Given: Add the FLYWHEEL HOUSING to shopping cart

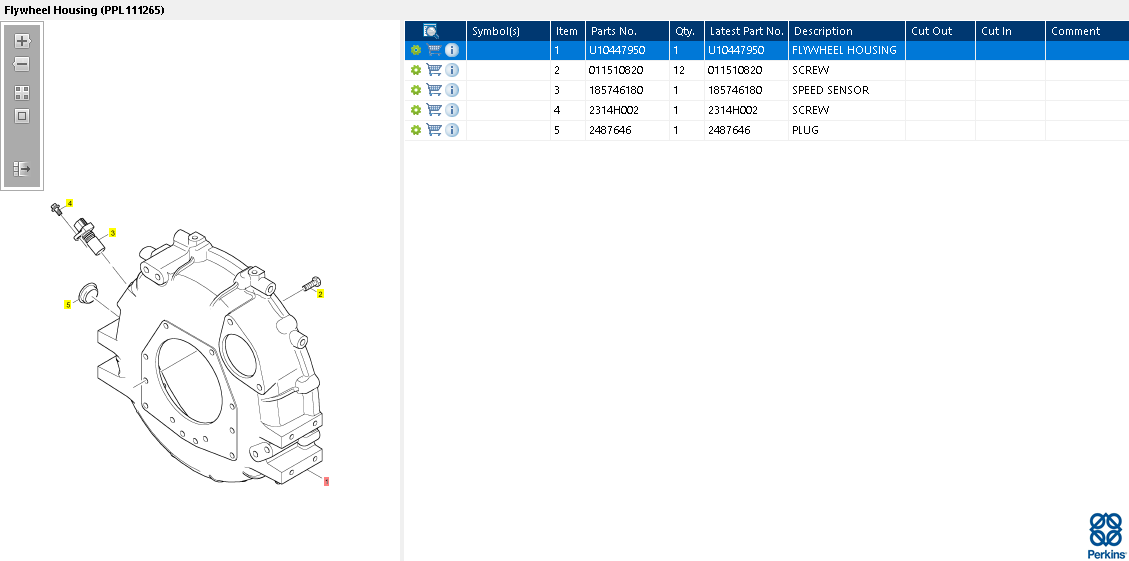Looking at the screenshot, I should 434,50.
